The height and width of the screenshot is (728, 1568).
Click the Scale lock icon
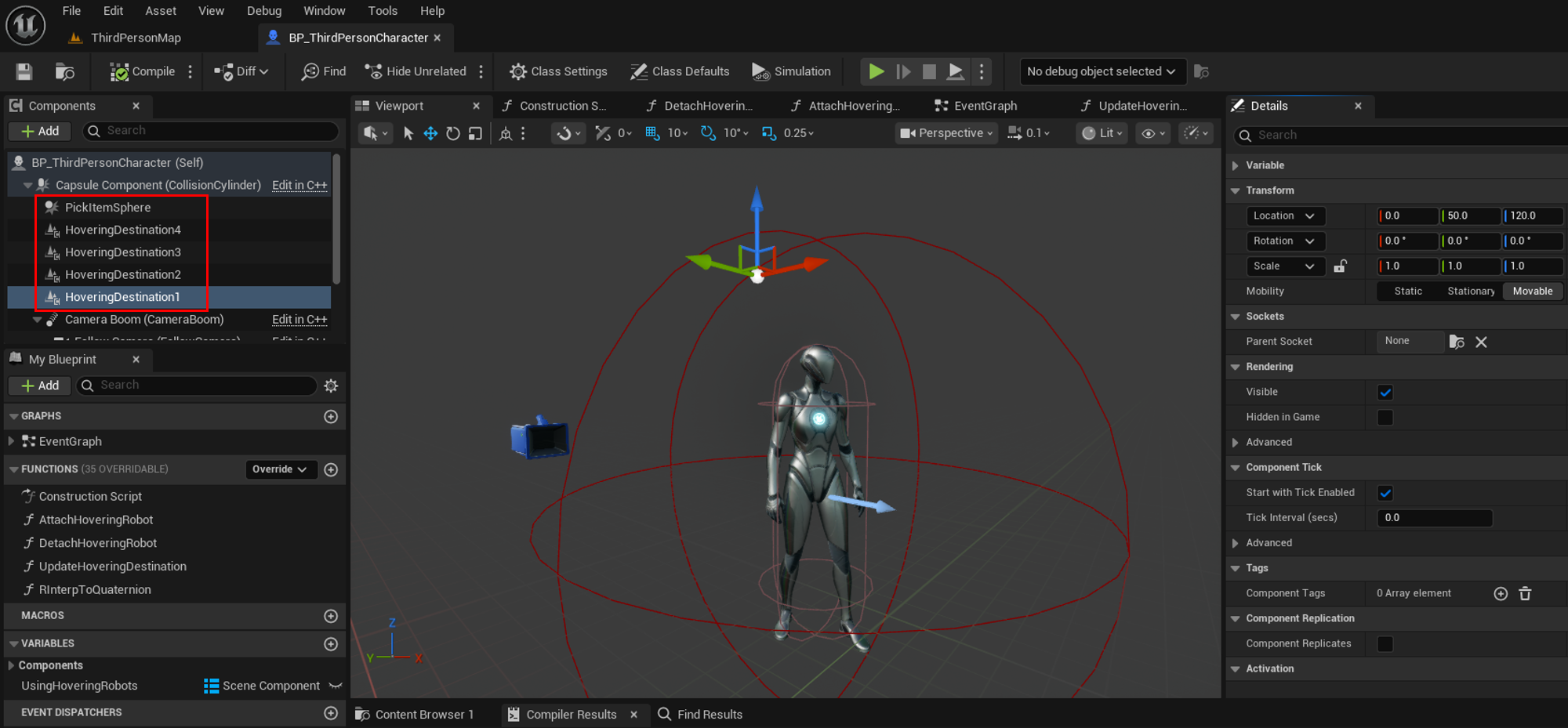1340,266
